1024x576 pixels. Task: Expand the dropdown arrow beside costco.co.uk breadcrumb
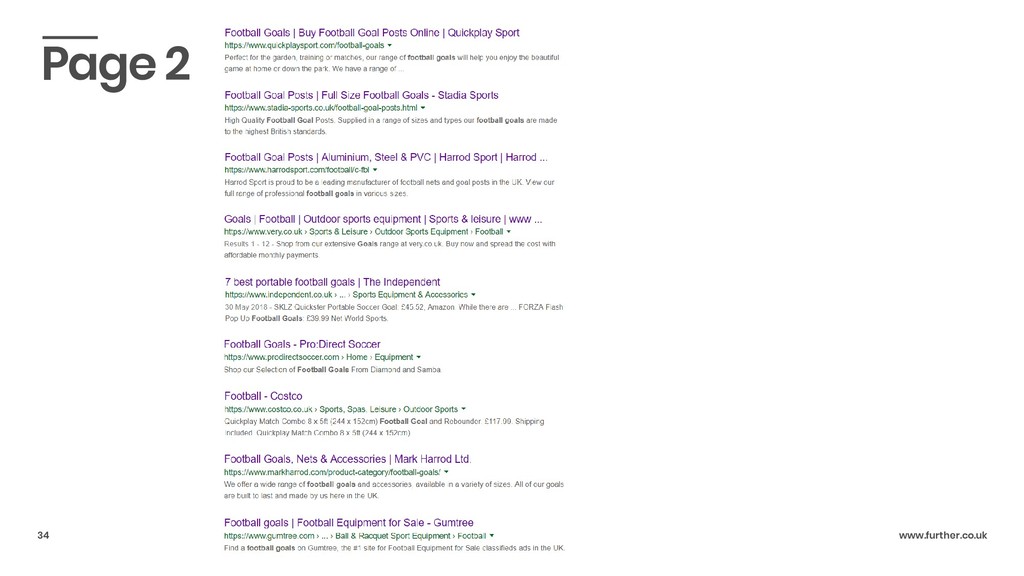(464, 409)
